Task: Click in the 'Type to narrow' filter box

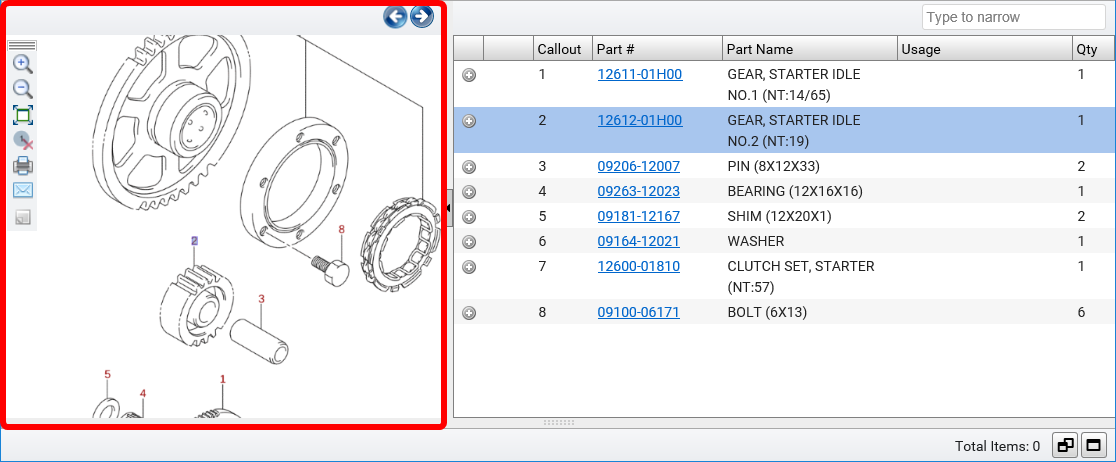Action: coord(999,17)
